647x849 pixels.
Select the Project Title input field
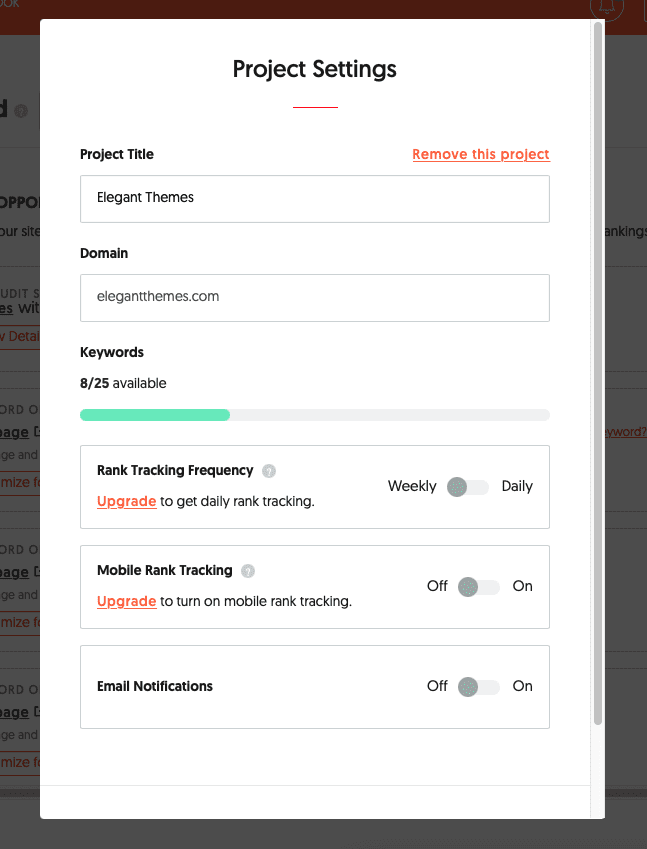tap(314, 199)
